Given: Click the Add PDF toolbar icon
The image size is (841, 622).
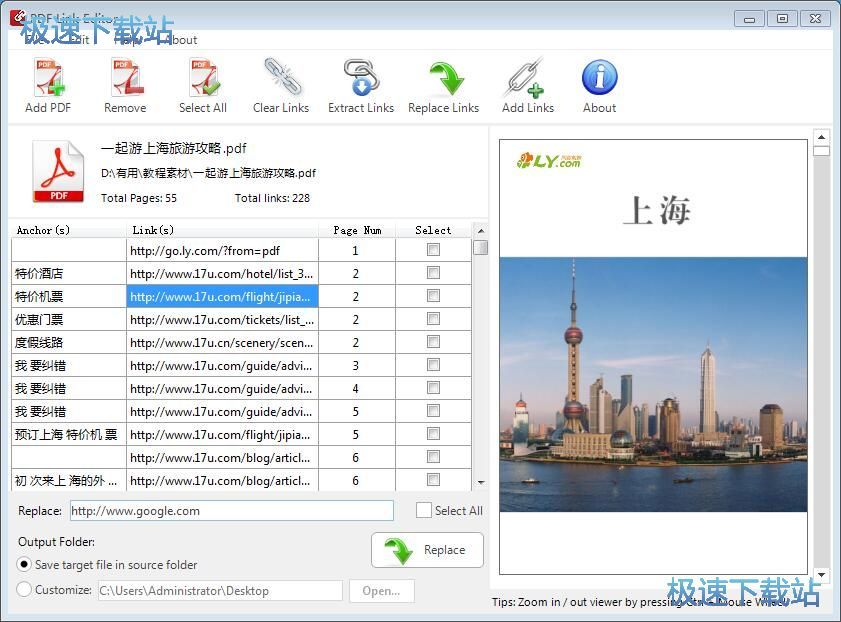Looking at the screenshot, I should pos(49,78).
